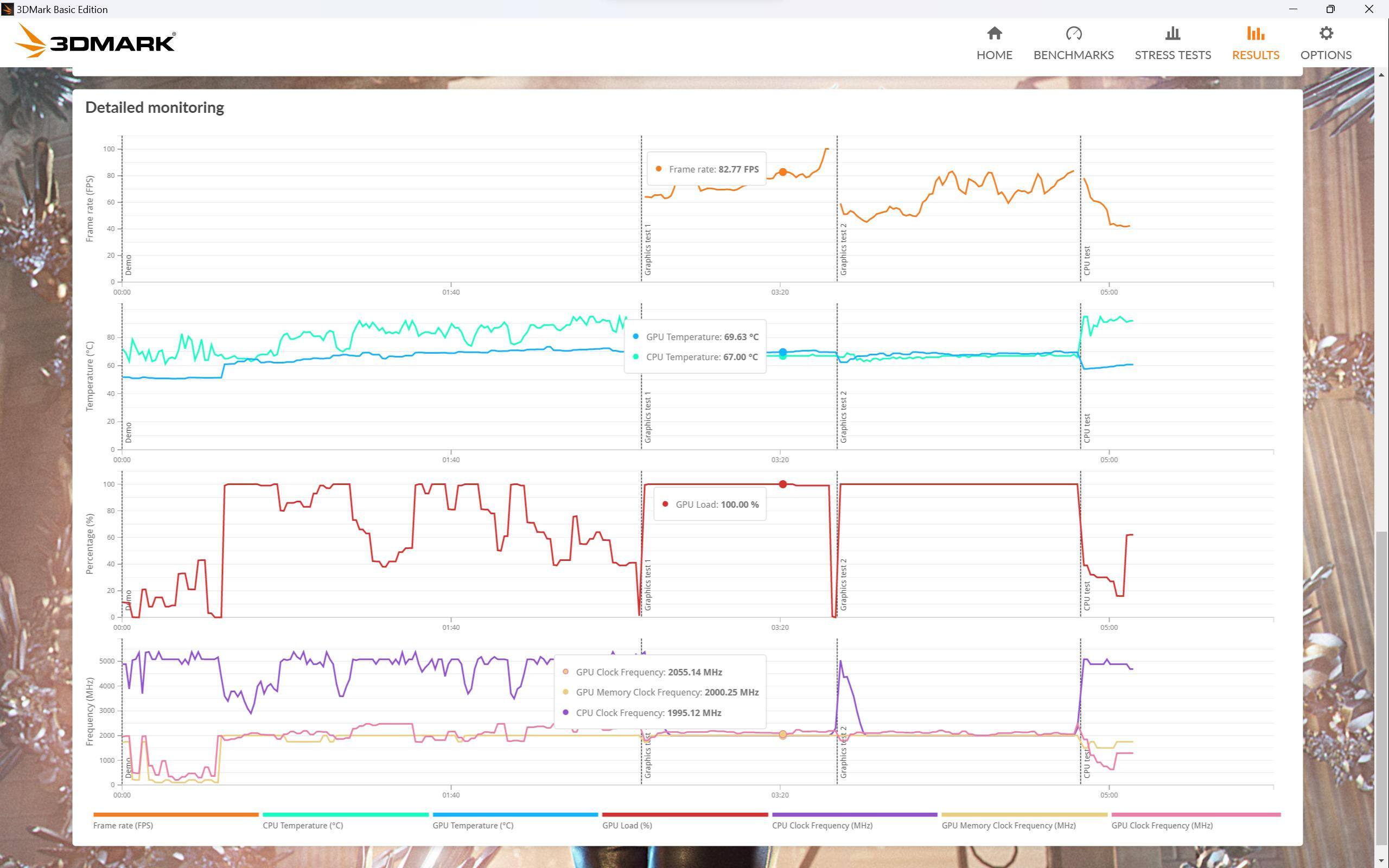Switch to the STRESS TESTS tab label
Screen dimensions: 1389x868
(1173, 55)
